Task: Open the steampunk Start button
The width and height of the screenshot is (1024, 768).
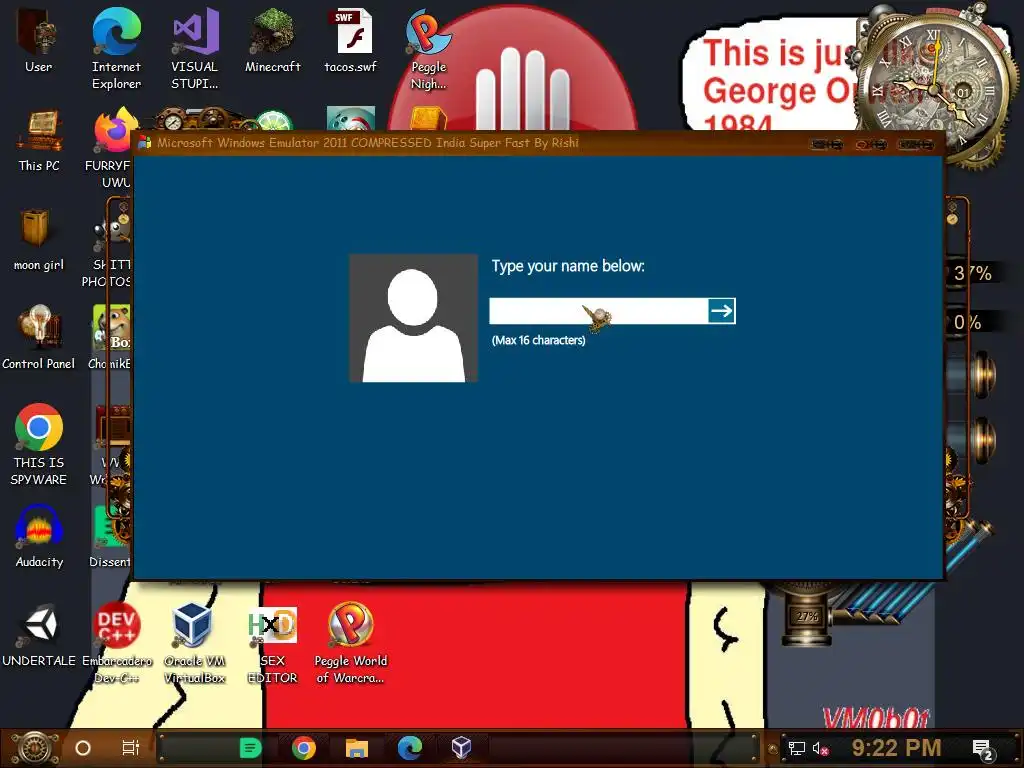Action: click(x=34, y=748)
